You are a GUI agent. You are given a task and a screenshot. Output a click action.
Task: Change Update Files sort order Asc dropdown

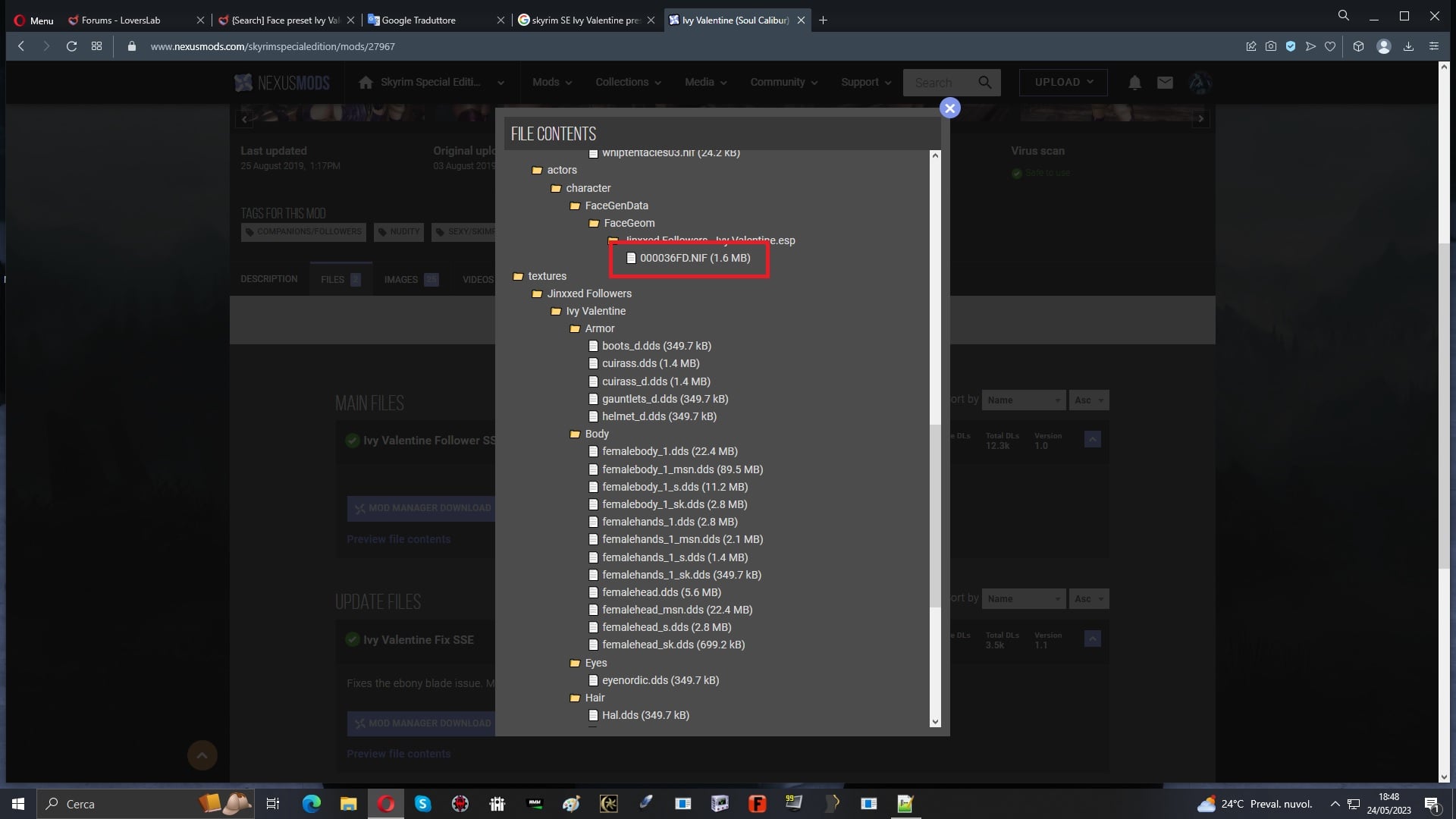pyautogui.click(x=1089, y=599)
